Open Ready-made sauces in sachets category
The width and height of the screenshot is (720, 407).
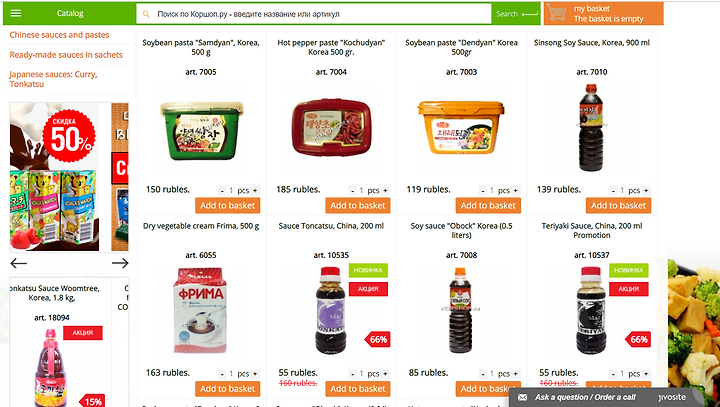(66, 55)
